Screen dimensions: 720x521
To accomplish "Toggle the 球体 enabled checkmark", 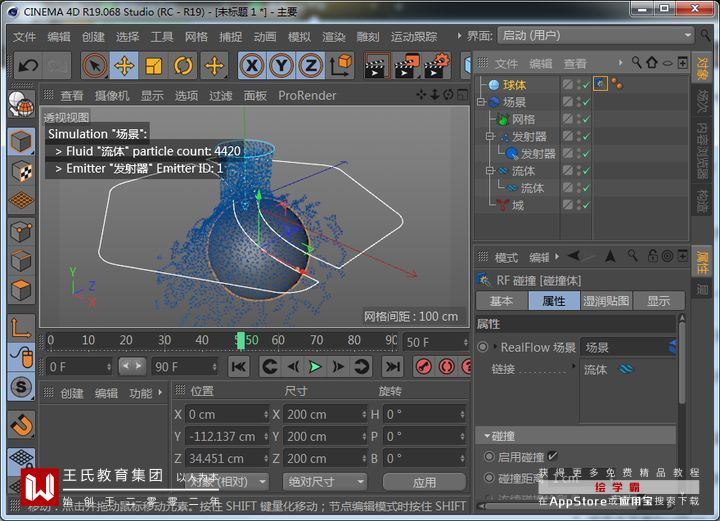I will [x=586, y=85].
